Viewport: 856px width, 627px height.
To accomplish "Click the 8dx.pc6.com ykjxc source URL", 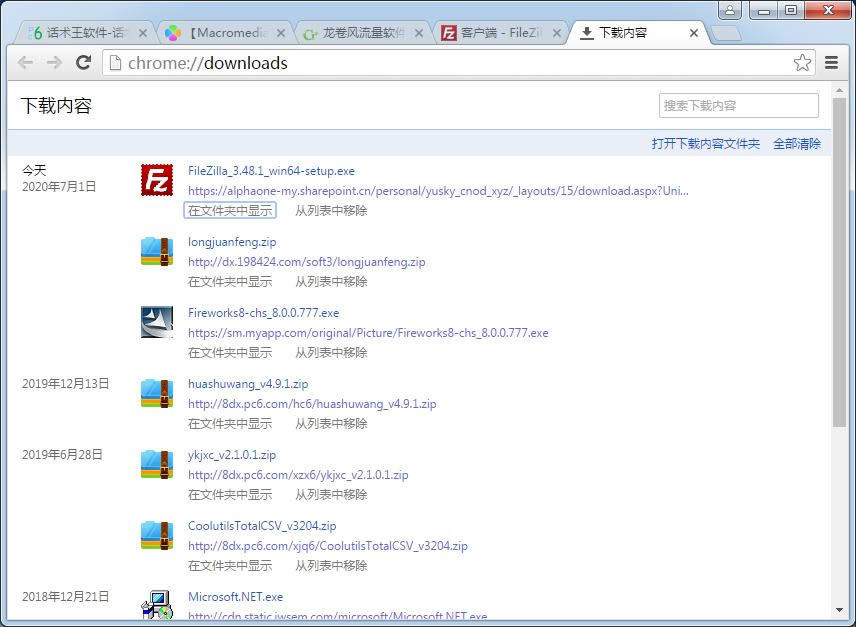I will 298,475.
